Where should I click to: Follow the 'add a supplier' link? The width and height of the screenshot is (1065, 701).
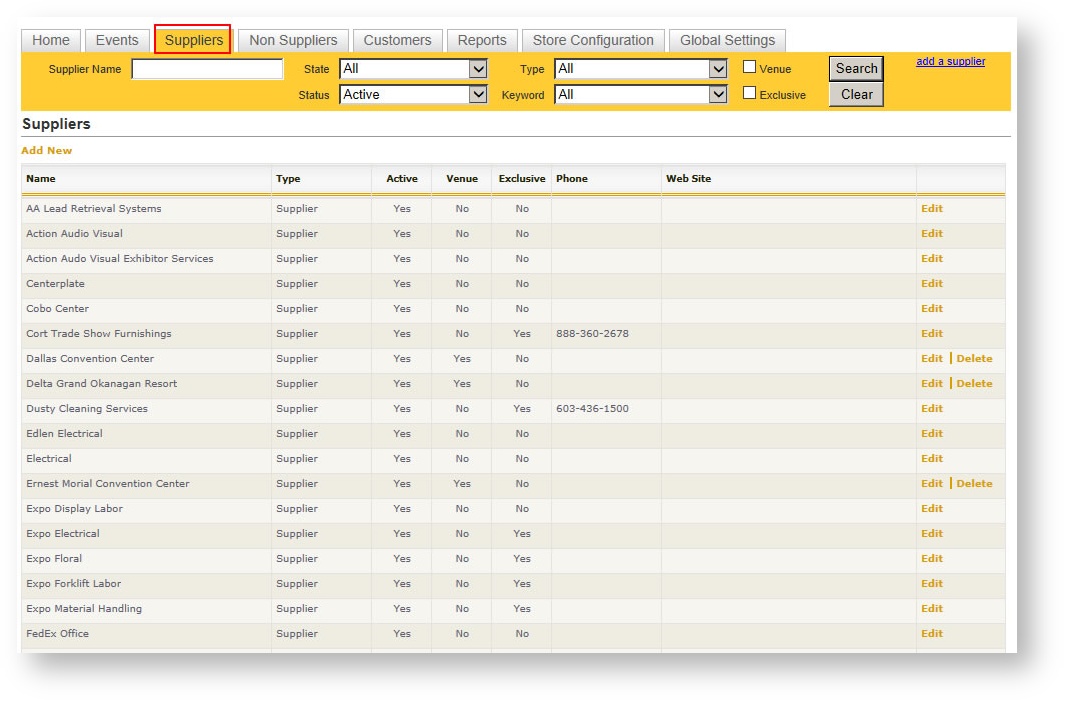point(950,62)
